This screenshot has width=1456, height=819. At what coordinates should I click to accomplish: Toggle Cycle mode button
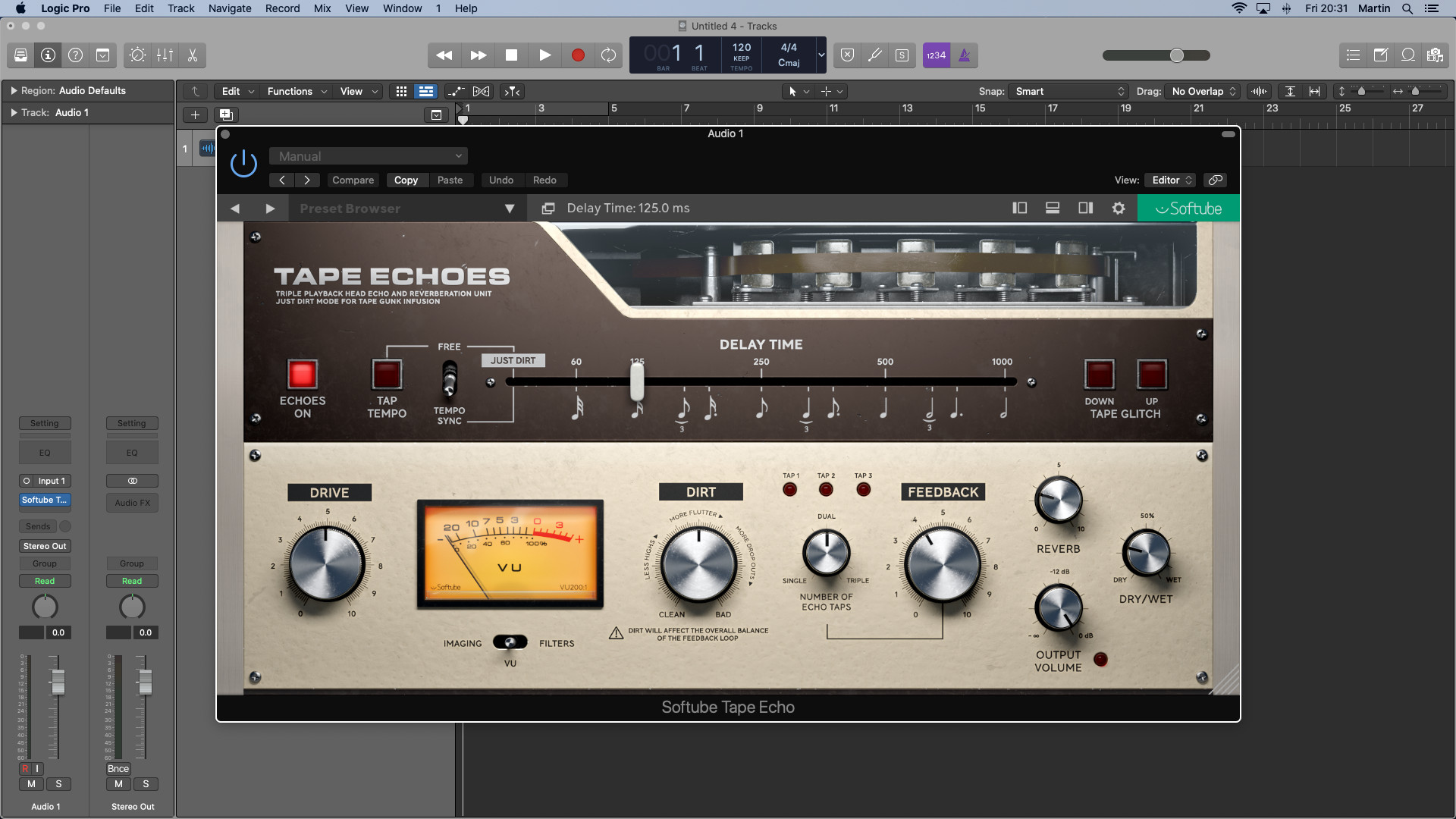coord(608,55)
